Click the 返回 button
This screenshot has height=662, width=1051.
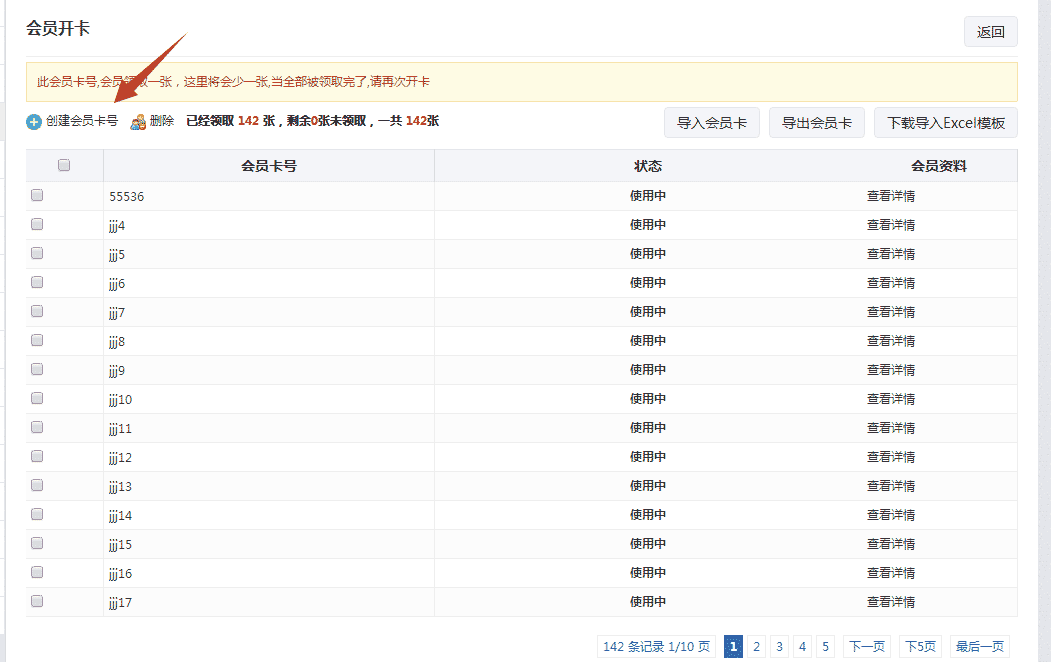point(990,31)
